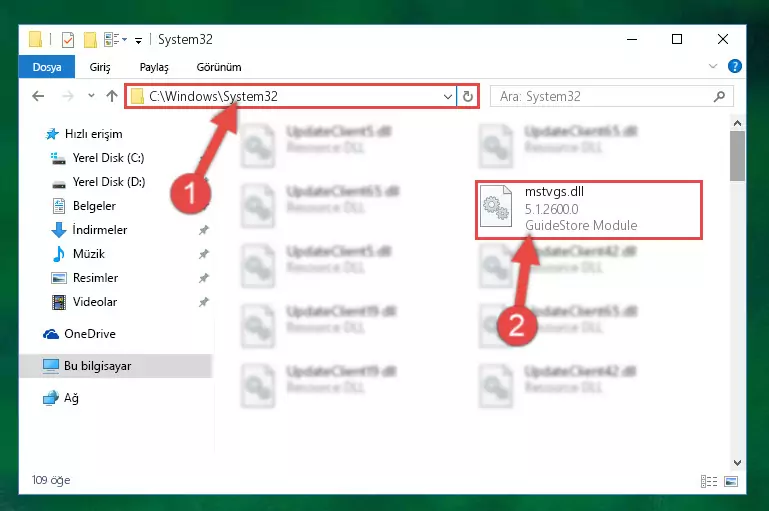Click the folder icon in the address bar

click(137, 97)
